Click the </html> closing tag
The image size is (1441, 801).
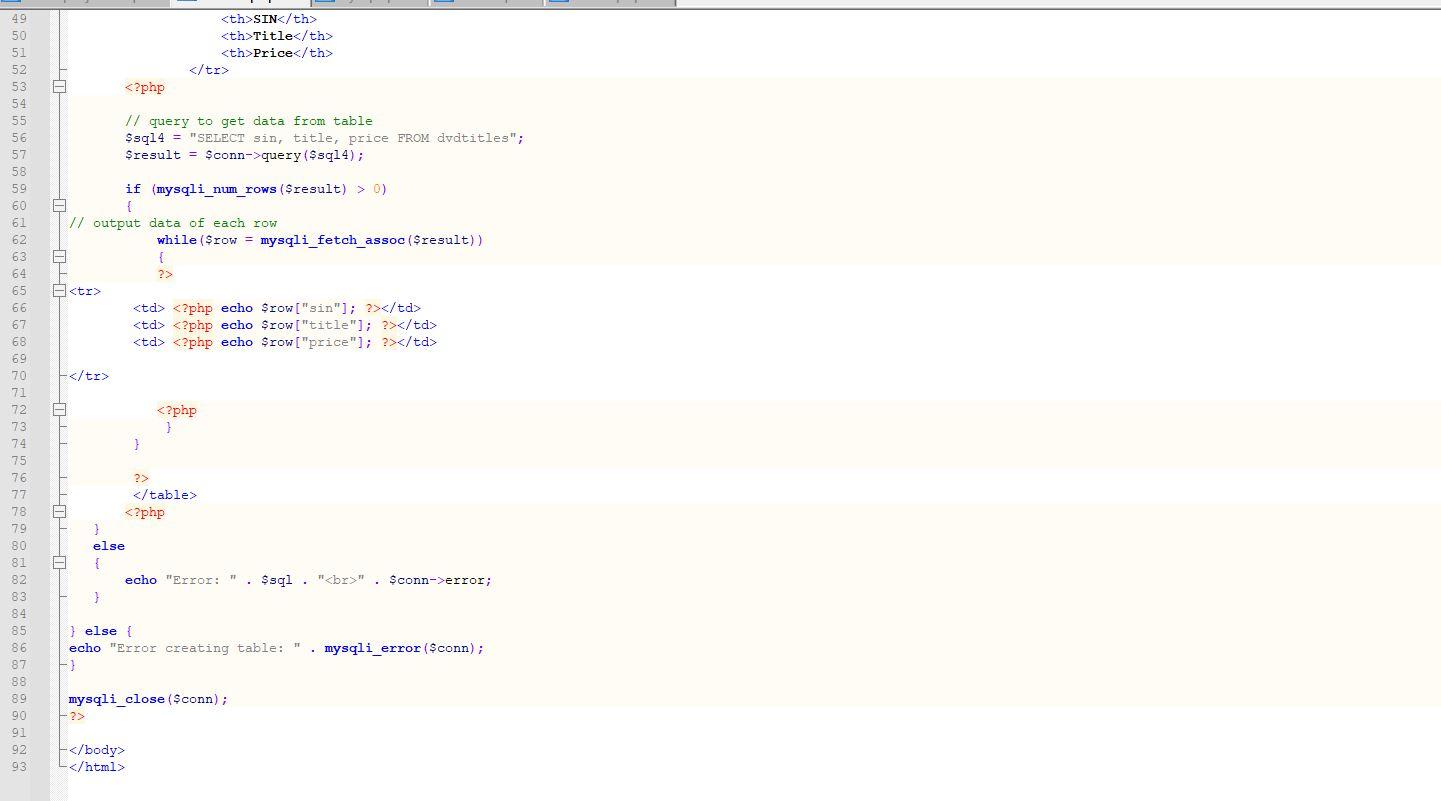[97, 767]
